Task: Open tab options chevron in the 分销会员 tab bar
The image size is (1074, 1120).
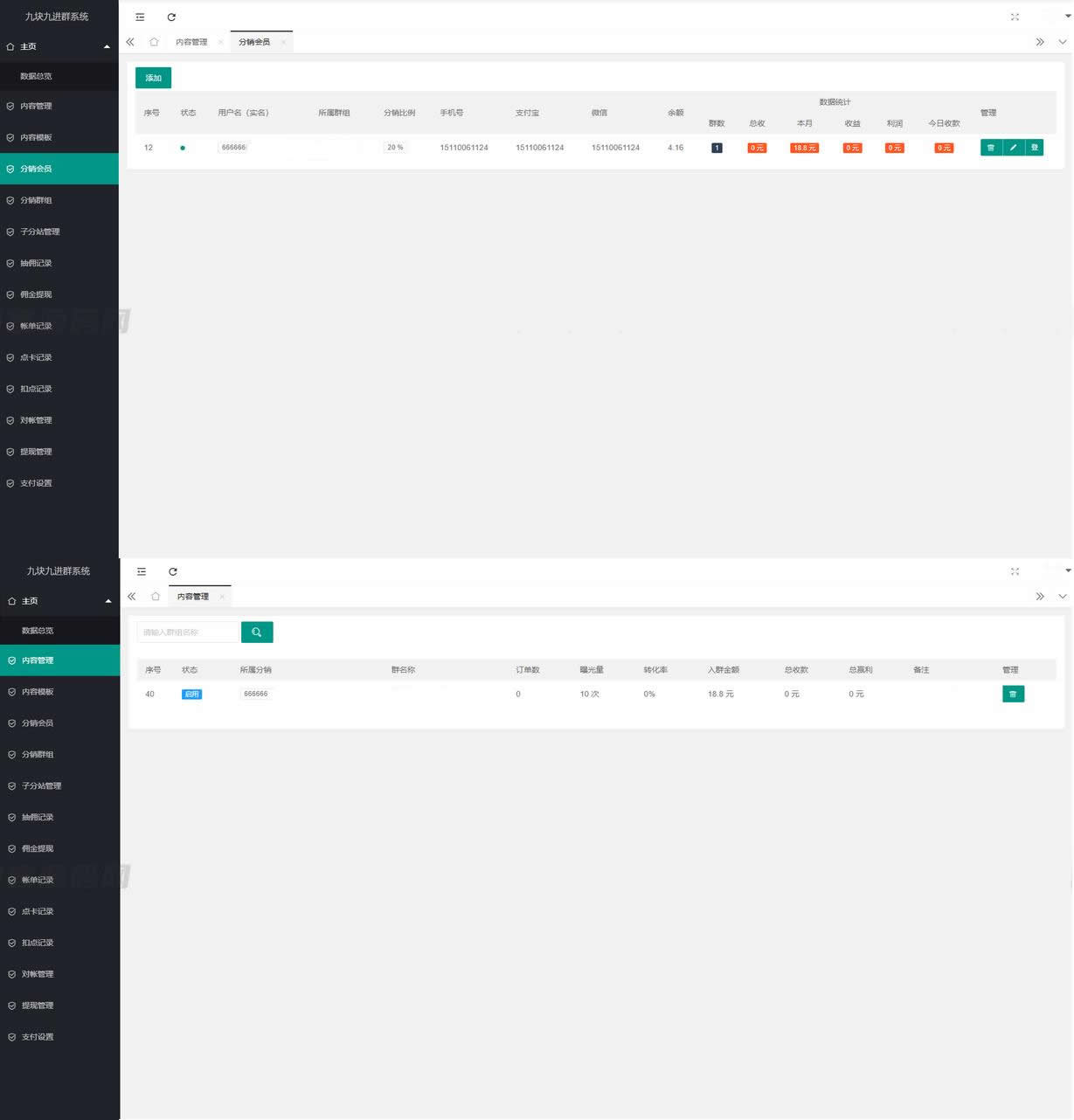Action: [x=1063, y=42]
